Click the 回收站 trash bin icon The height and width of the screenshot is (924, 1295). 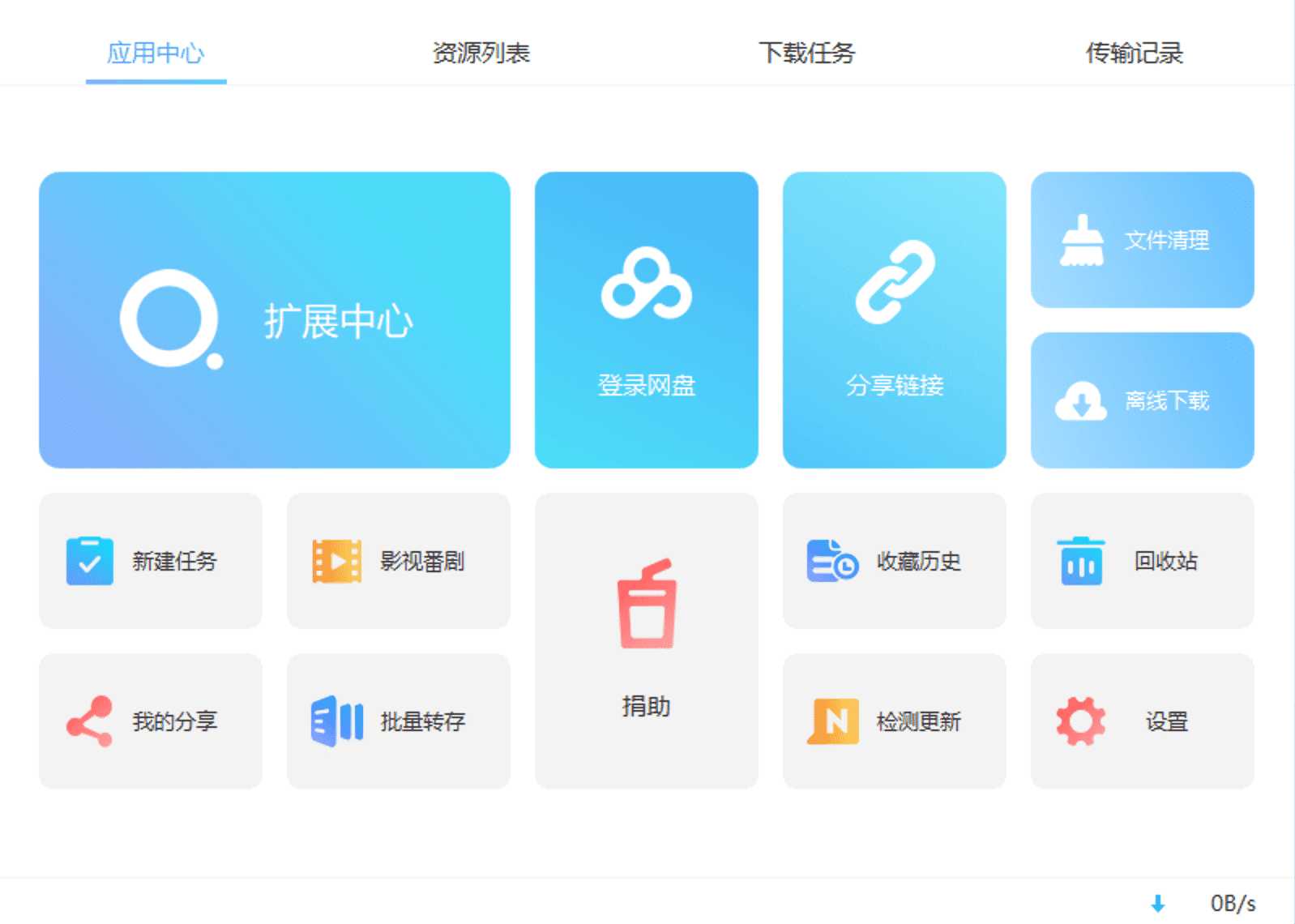[1081, 561]
